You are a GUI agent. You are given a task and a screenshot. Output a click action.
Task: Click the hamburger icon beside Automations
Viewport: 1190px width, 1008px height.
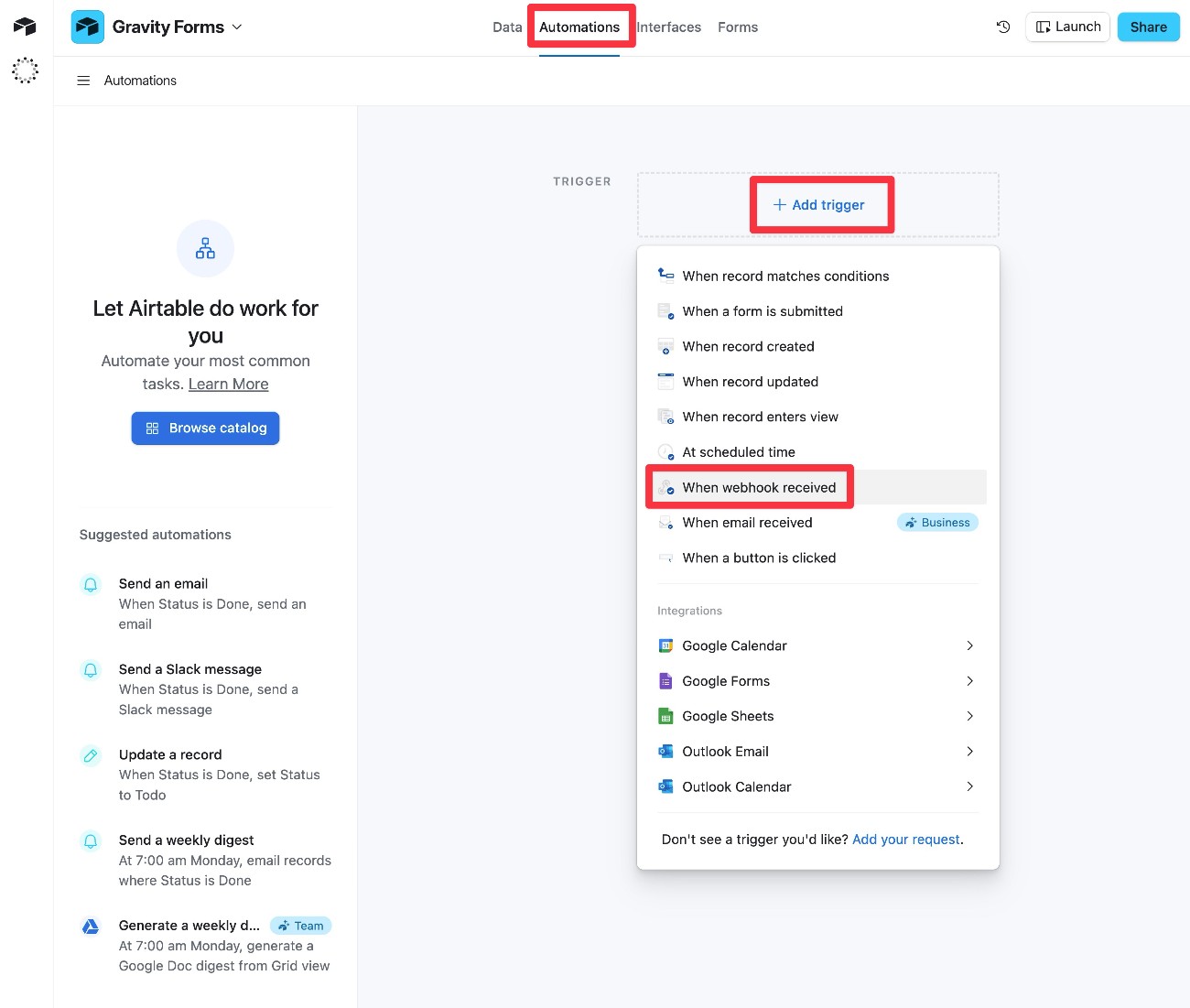tap(83, 81)
